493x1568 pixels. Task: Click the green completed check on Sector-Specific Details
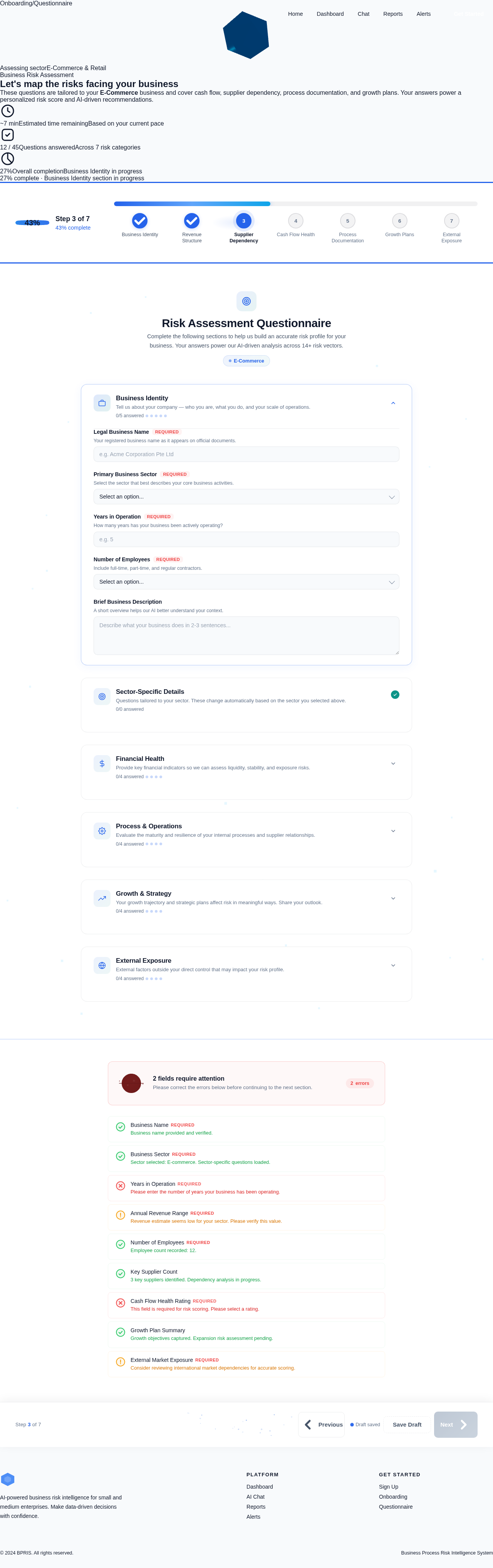[395, 695]
